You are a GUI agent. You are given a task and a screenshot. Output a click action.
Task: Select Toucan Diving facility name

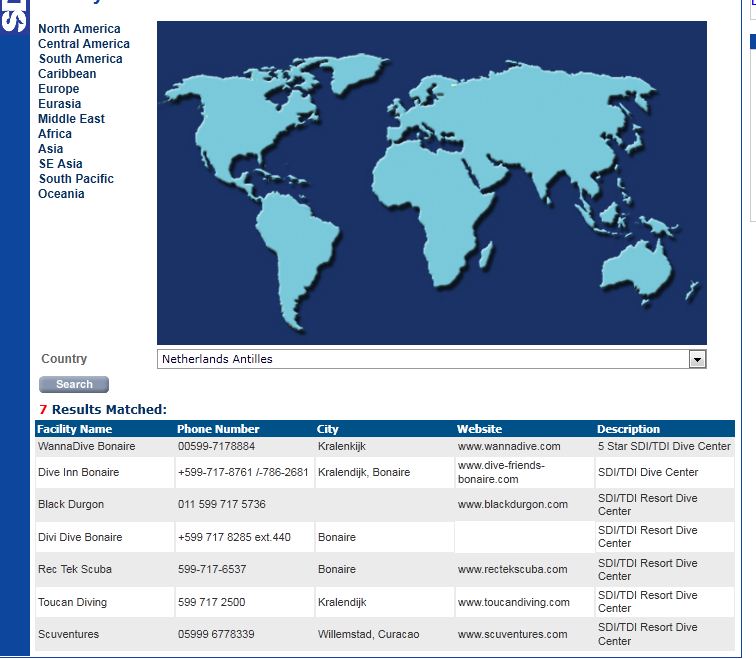(72, 602)
